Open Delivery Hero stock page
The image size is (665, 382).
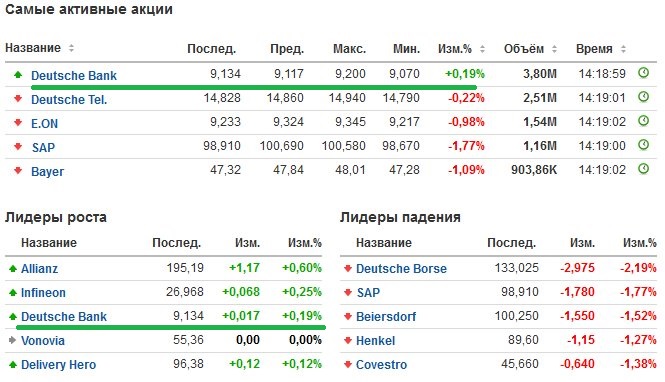click(59, 365)
